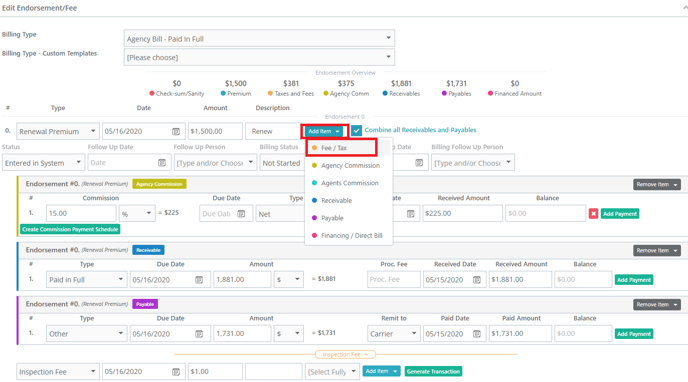Open Receivable amount currency unit dropdown
Image resolution: width=688 pixels, height=382 pixels.
288,280
